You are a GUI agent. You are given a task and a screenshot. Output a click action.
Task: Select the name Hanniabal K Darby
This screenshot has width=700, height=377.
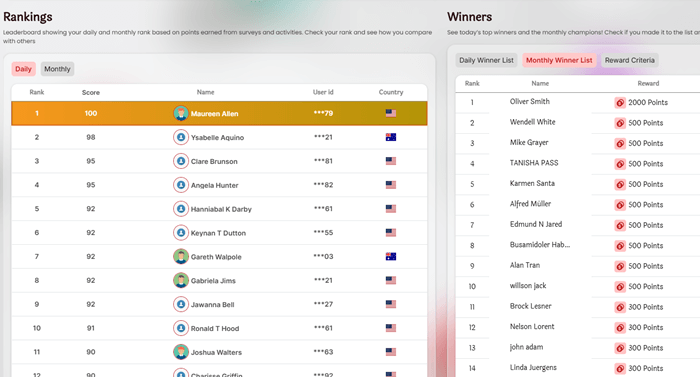(x=221, y=209)
